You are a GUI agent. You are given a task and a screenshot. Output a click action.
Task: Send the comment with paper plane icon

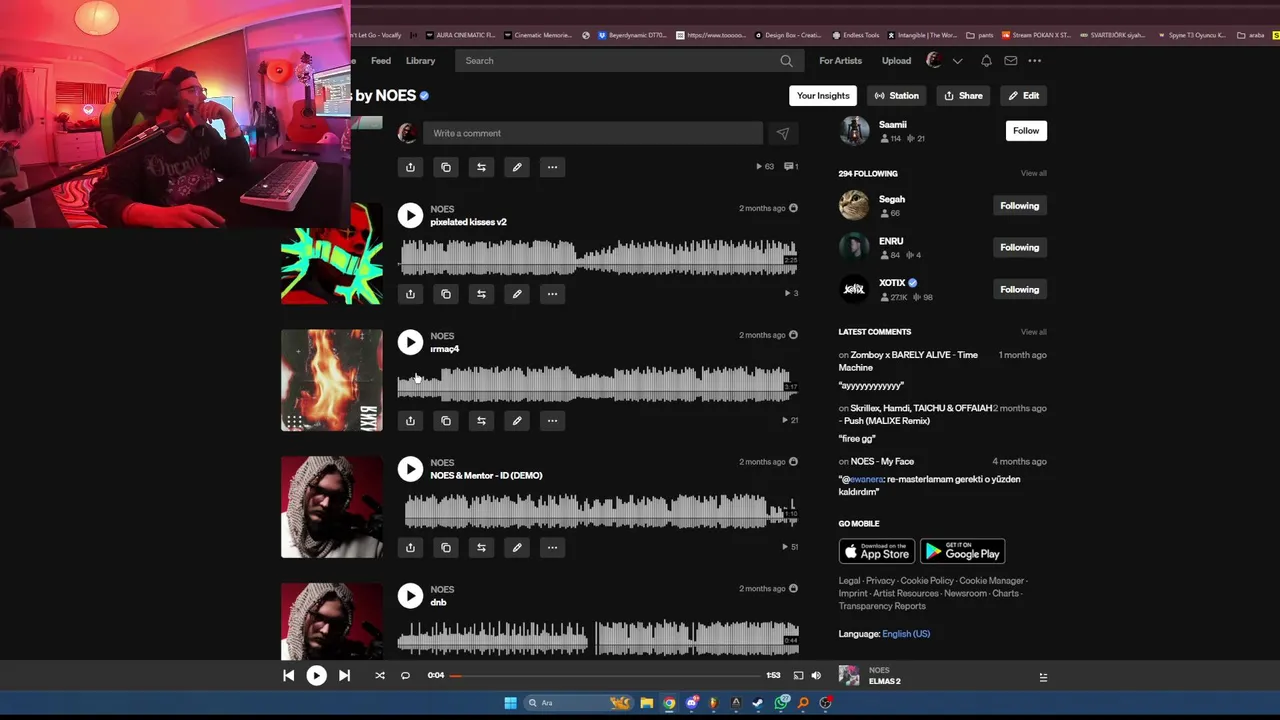pyautogui.click(x=783, y=133)
